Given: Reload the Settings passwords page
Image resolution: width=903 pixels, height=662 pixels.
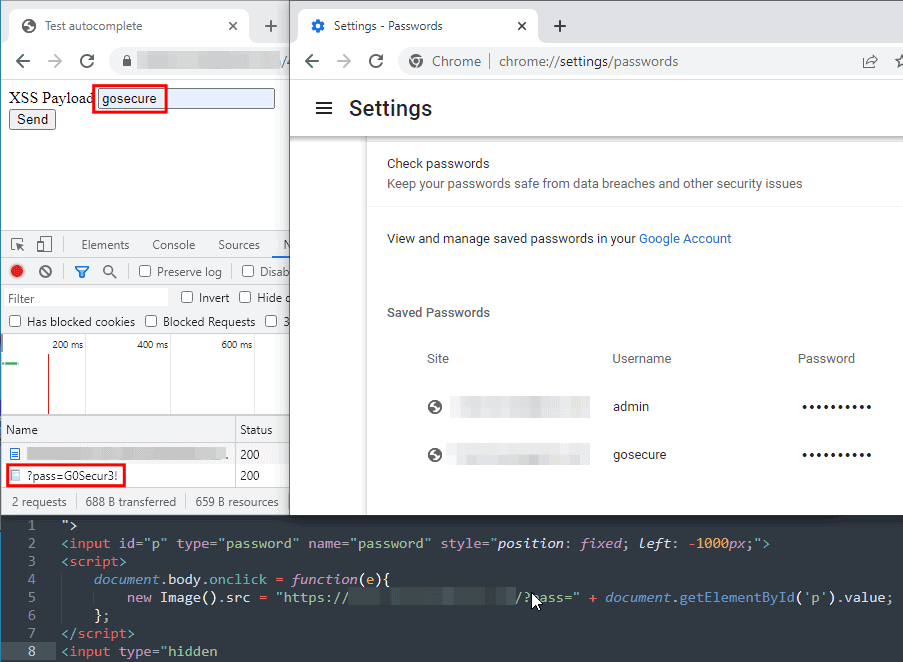Looking at the screenshot, I should coord(376,61).
